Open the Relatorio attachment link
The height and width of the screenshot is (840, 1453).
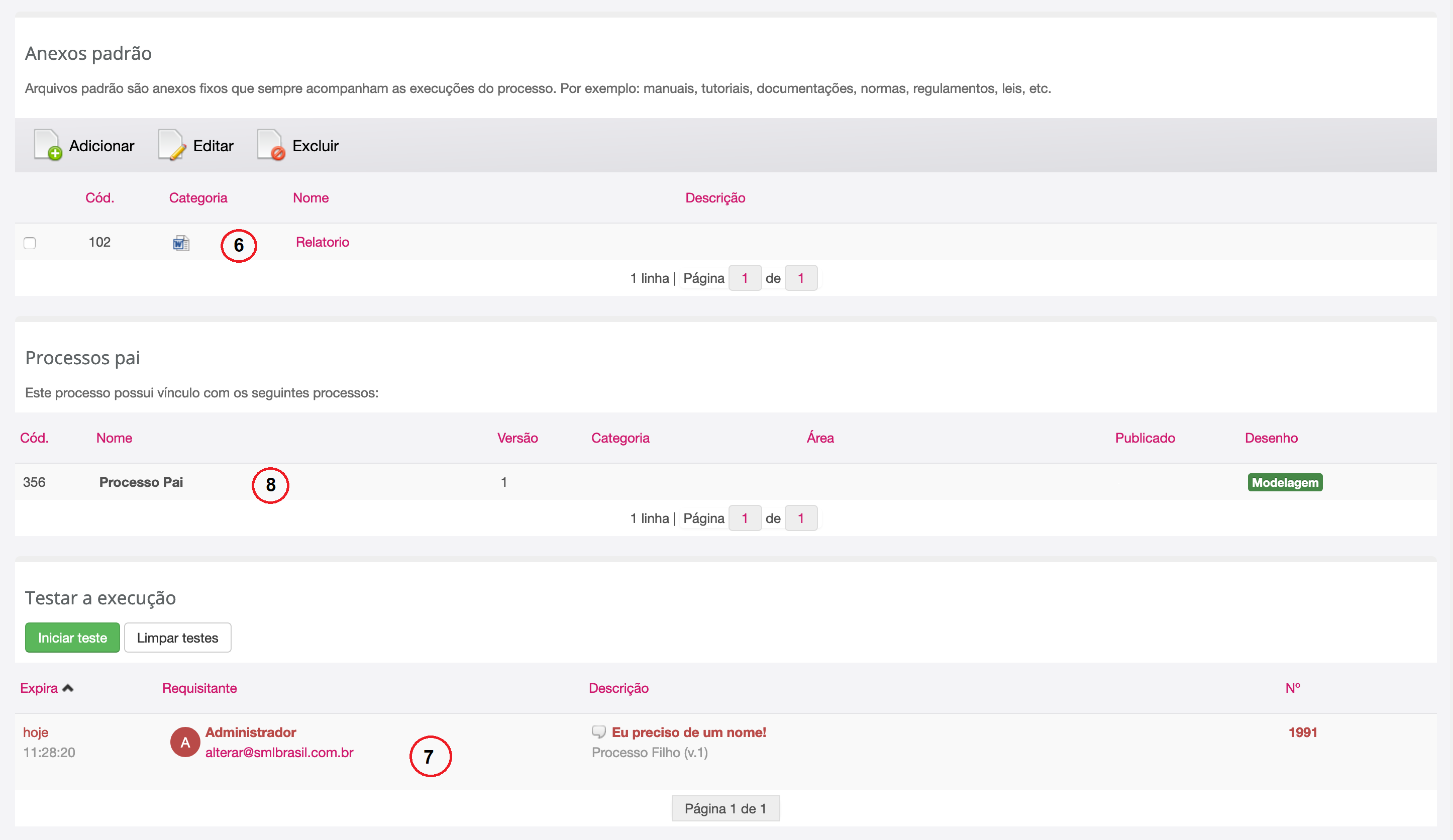323,242
